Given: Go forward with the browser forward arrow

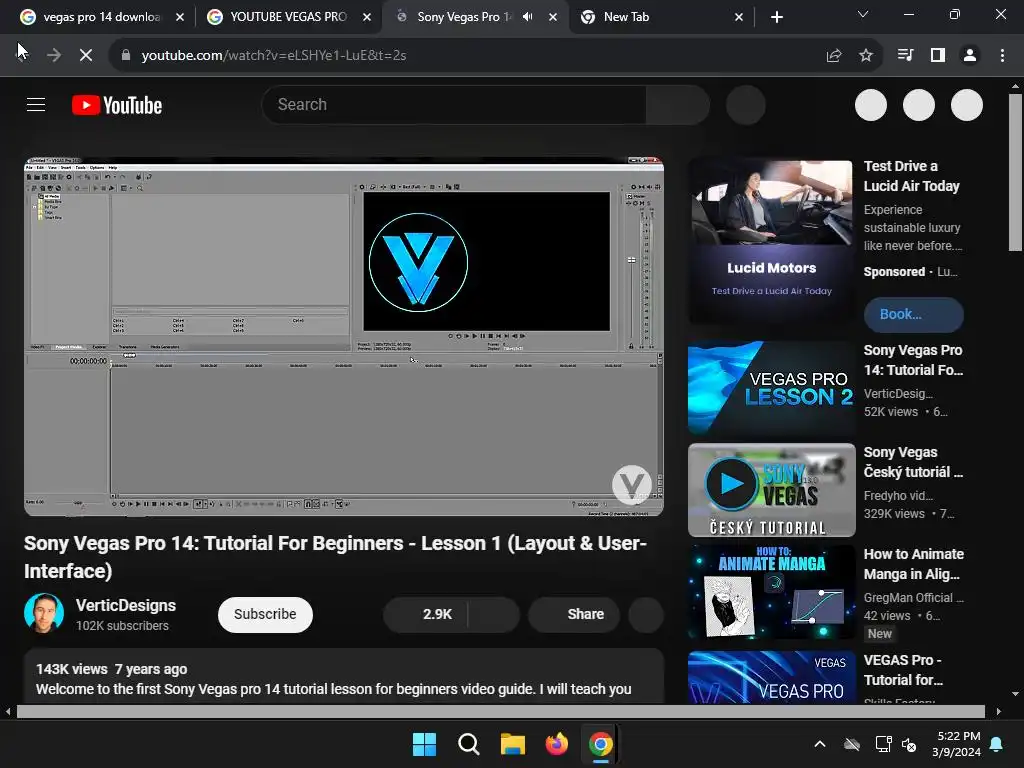Looking at the screenshot, I should point(54,56).
